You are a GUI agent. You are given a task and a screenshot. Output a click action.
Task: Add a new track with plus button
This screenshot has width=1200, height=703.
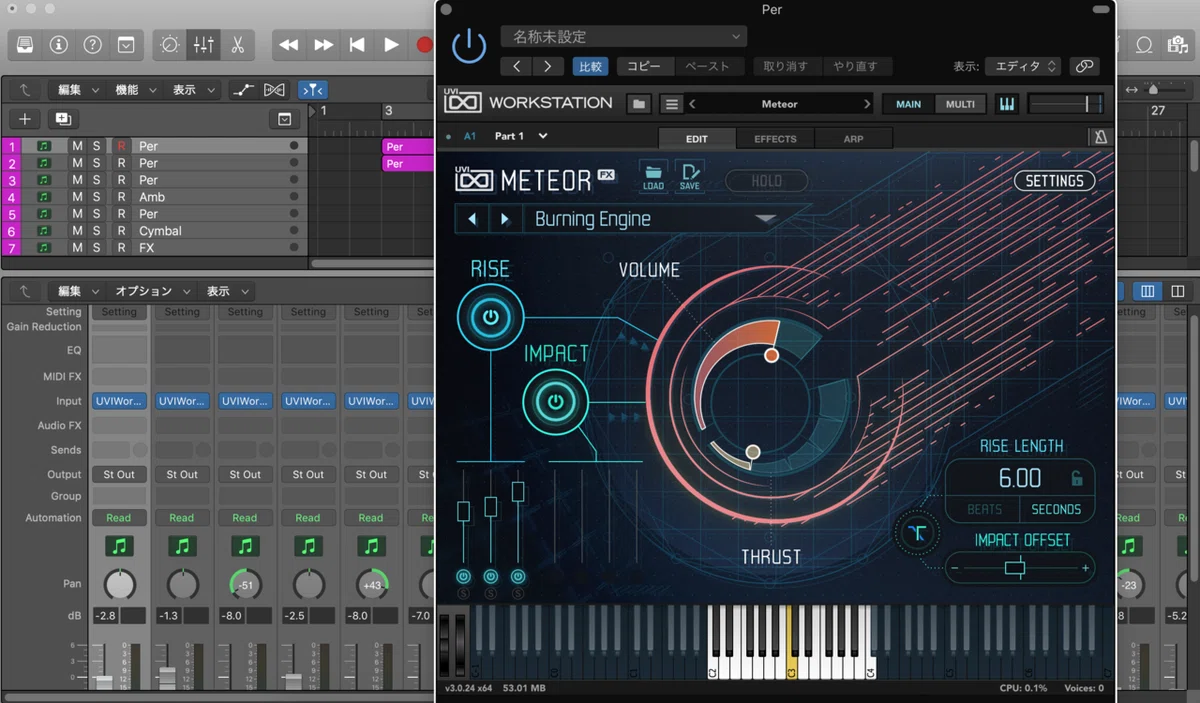pos(25,119)
